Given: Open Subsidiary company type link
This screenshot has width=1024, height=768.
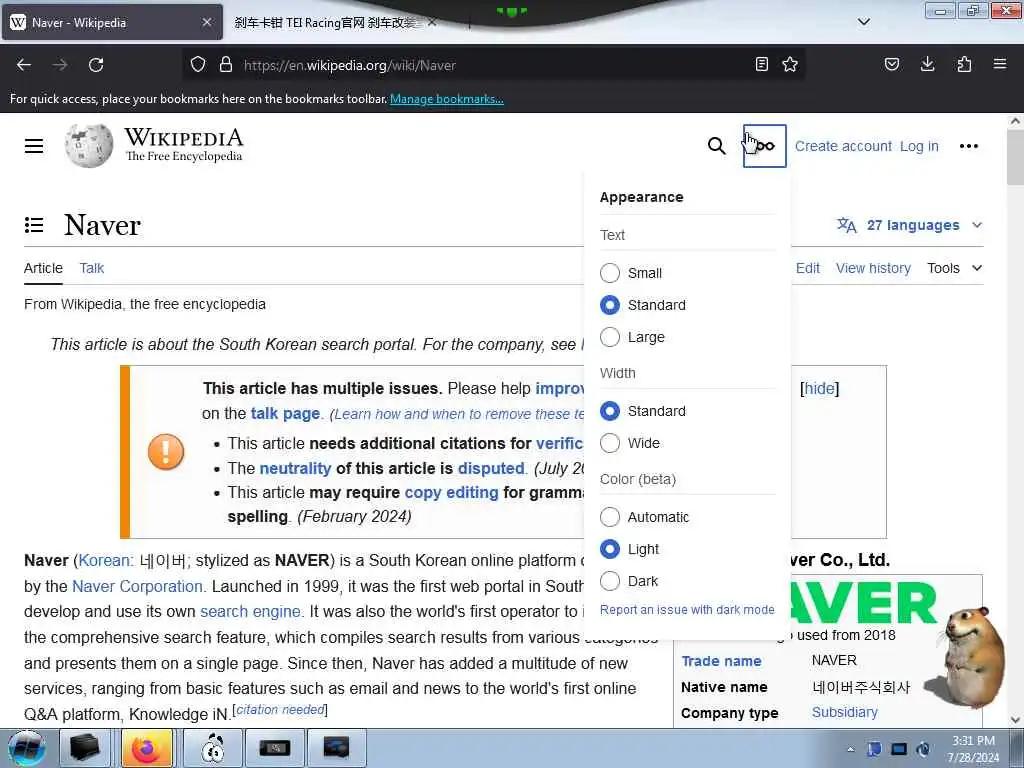Looking at the screenshot, I should tap(844, 712).
